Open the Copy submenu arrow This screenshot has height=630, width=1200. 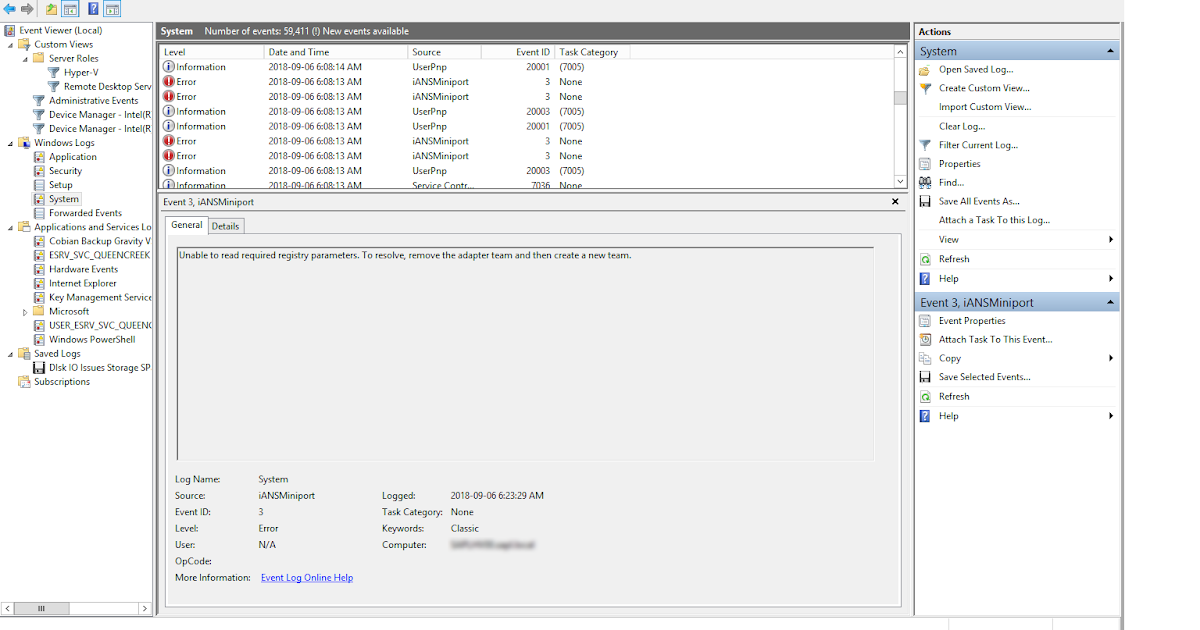pos(1109,358)
